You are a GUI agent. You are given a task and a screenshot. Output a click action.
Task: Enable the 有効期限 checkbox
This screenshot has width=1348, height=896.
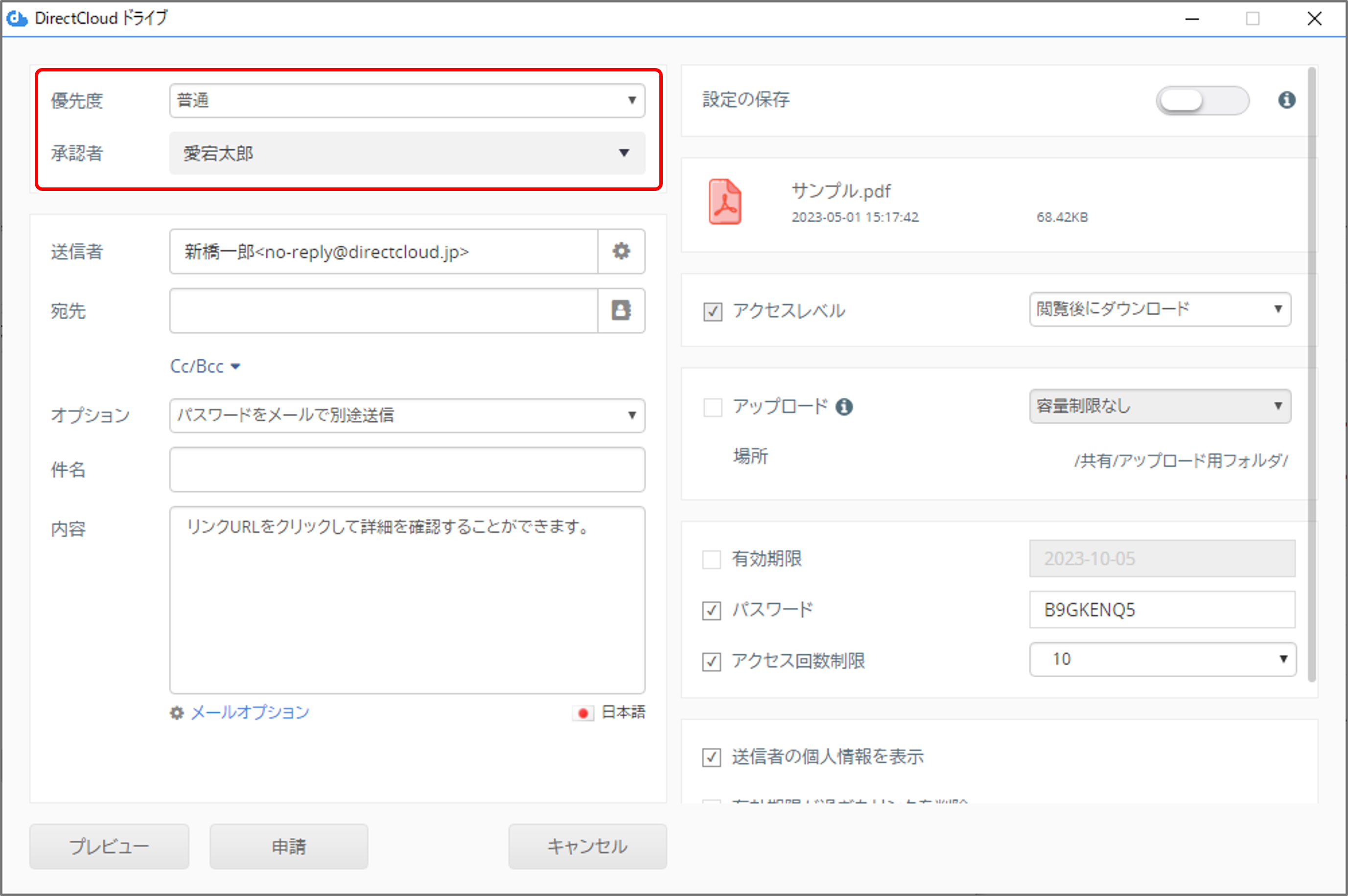click(x=711, y=559)
